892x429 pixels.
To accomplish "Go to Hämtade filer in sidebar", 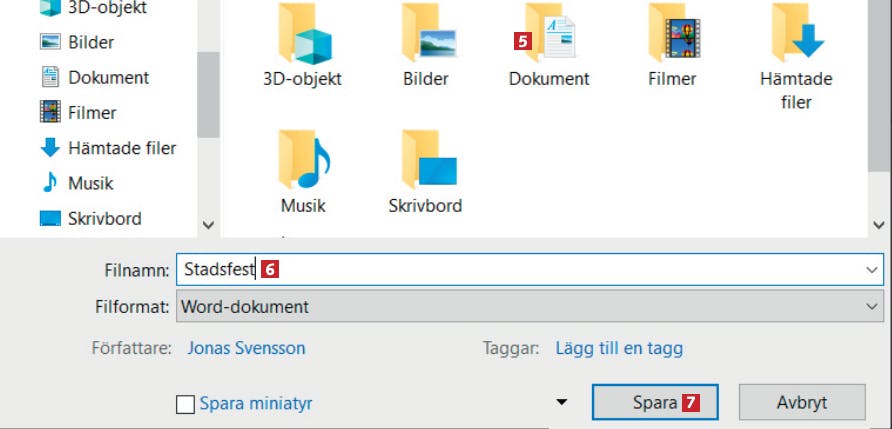I will (121, 148).
